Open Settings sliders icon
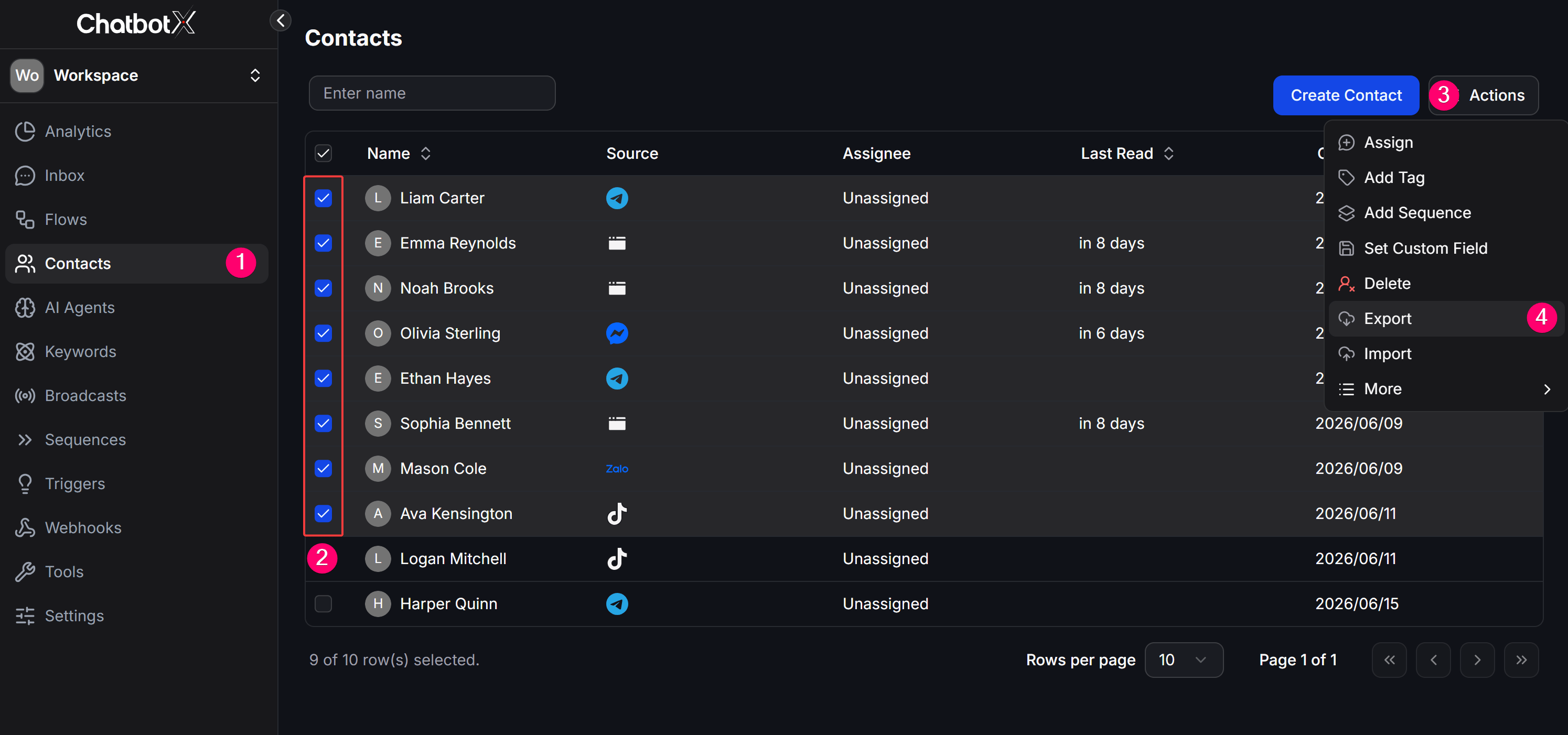 [x=24, y=616]
